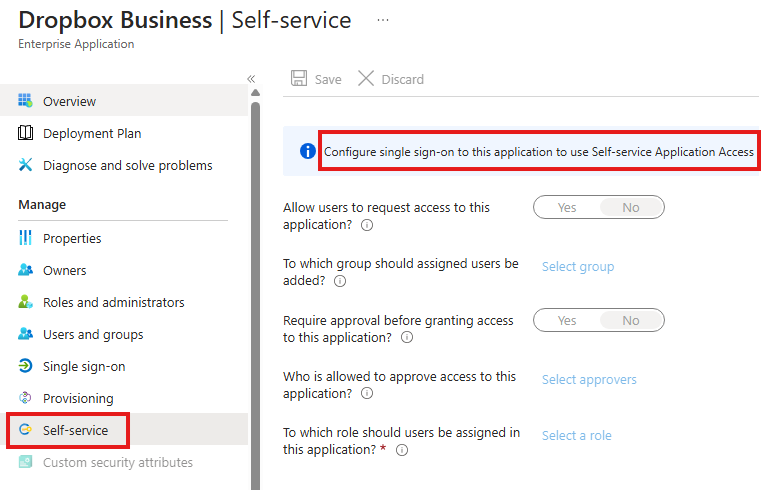Open the ellipsis more options menu
Image resolution: width=761 pixels, height=490 pixels.
pyautogui.click(x=383, y=20)
